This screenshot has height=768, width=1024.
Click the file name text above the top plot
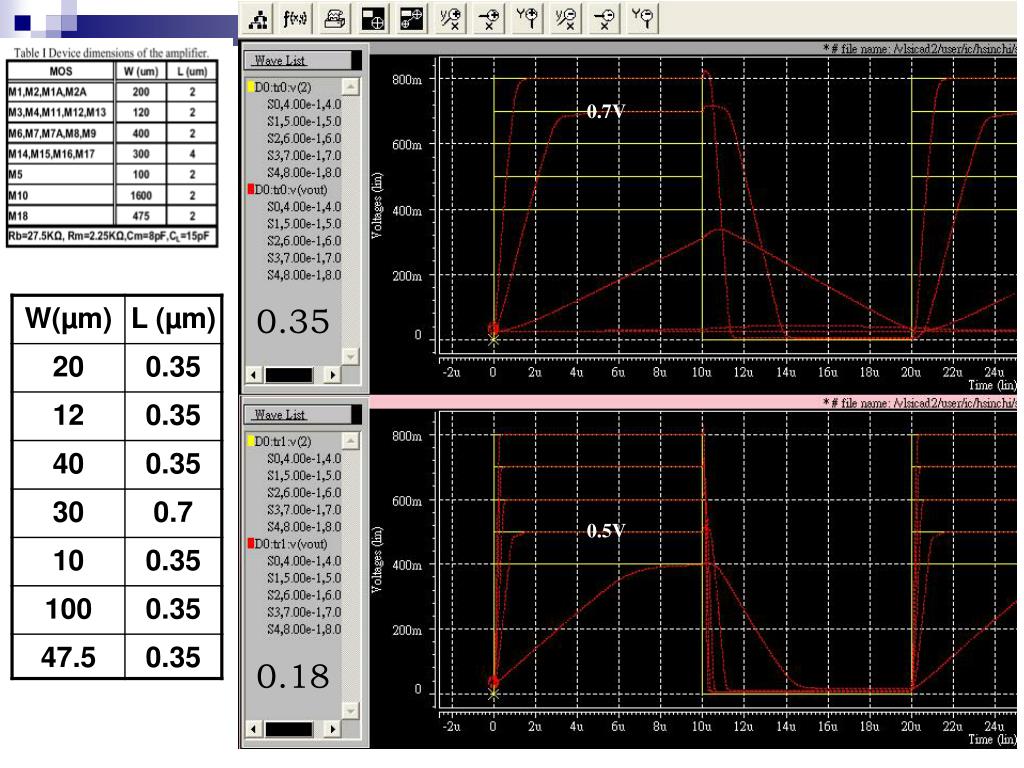[920, 48]
